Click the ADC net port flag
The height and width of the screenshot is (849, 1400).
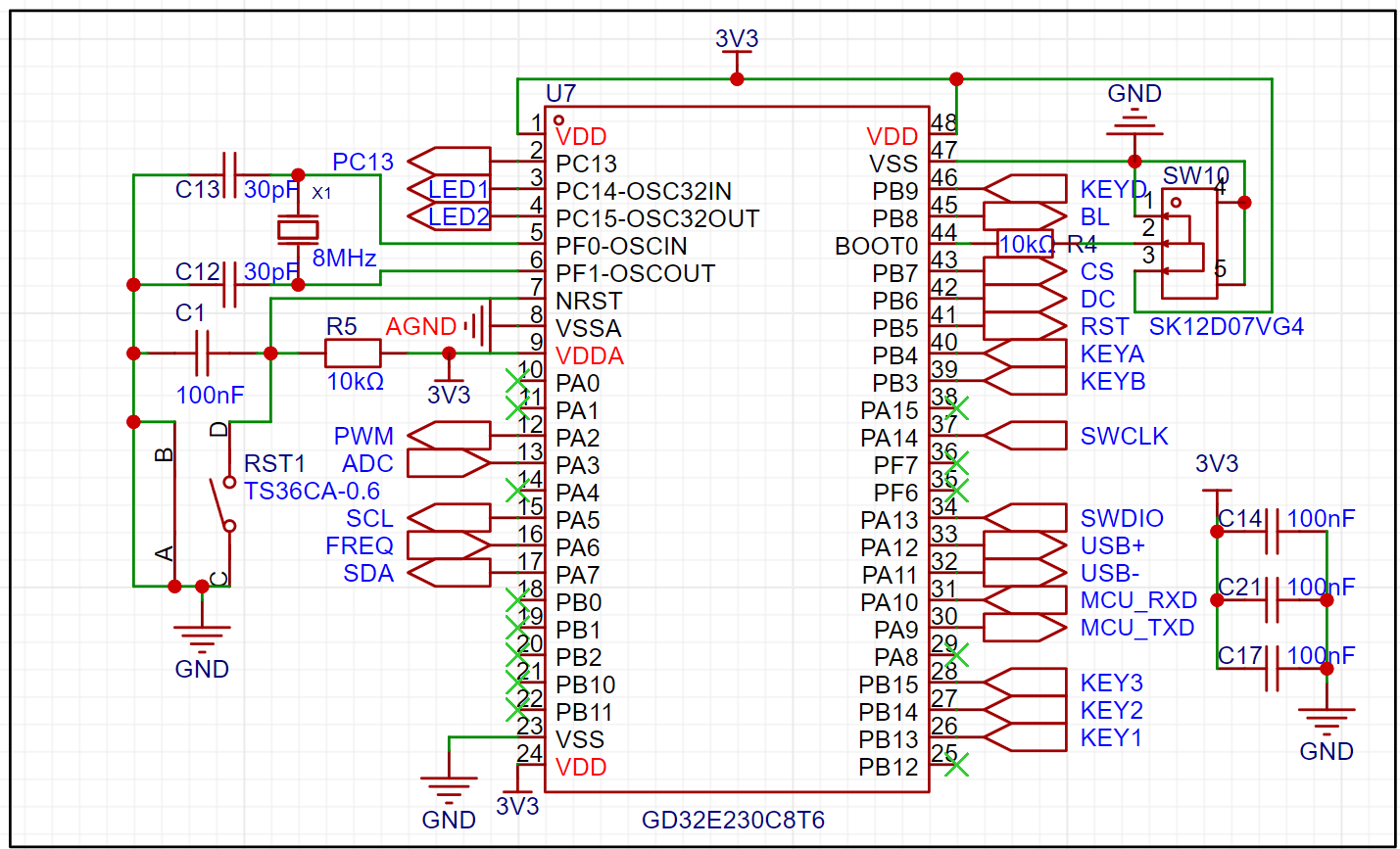pyautogui.click(x=448, y=462)
